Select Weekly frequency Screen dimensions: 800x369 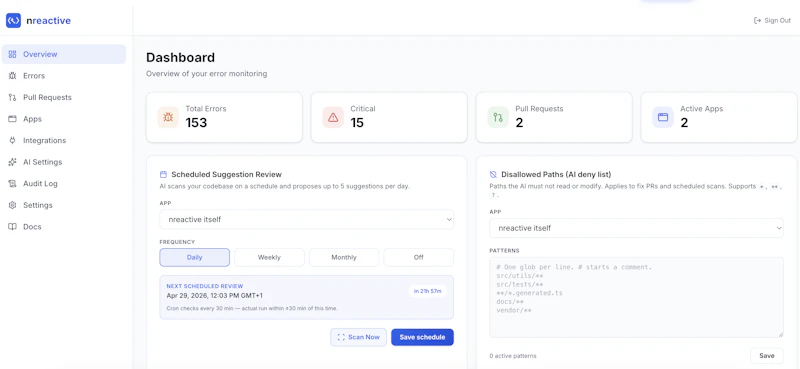[x=269, y=257]
